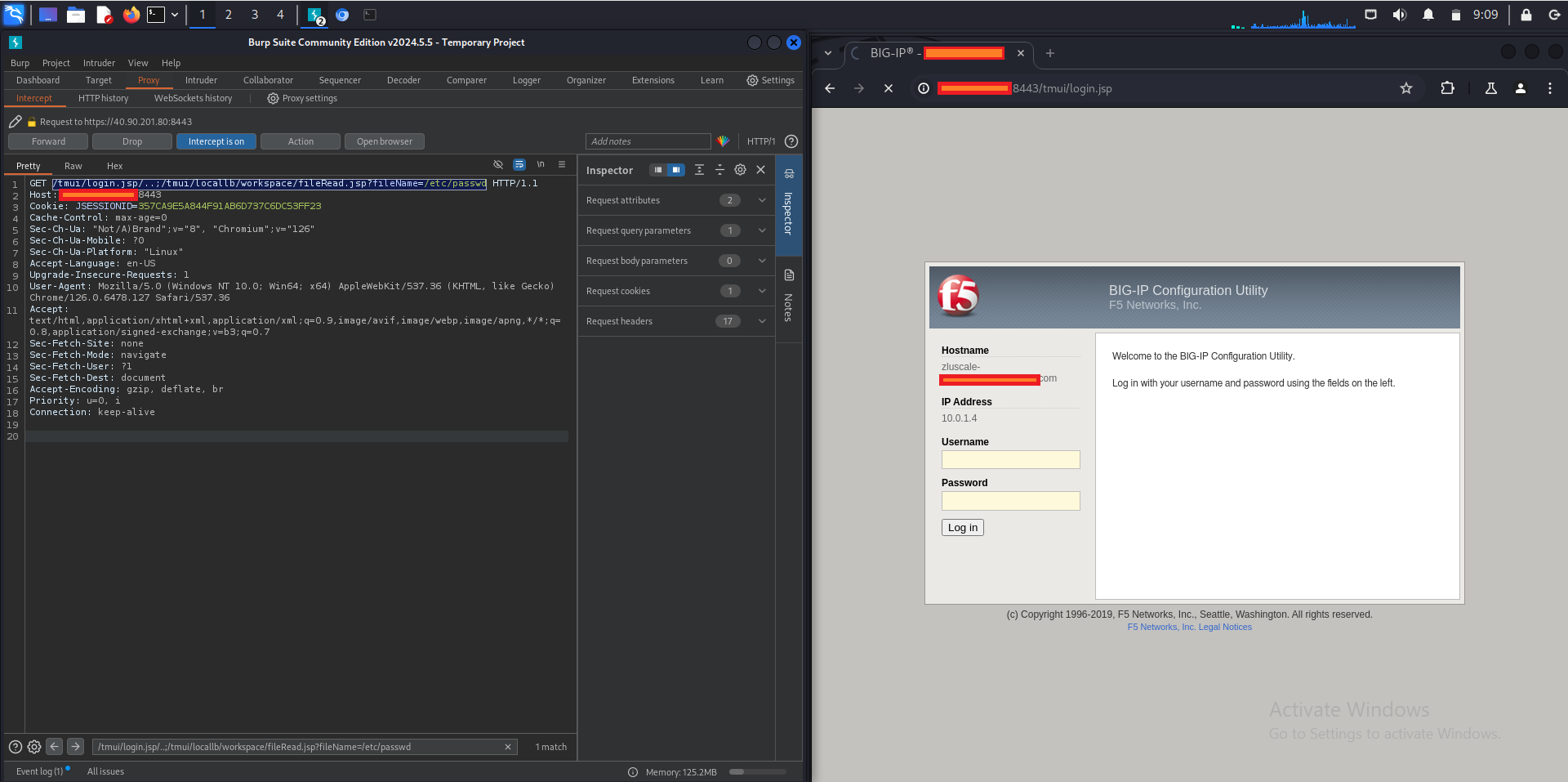This screenshot has height=782, width=1568.
Task: Select the Chromium taskbar window button
Action: pyautogui.click(x=342, y=15)
